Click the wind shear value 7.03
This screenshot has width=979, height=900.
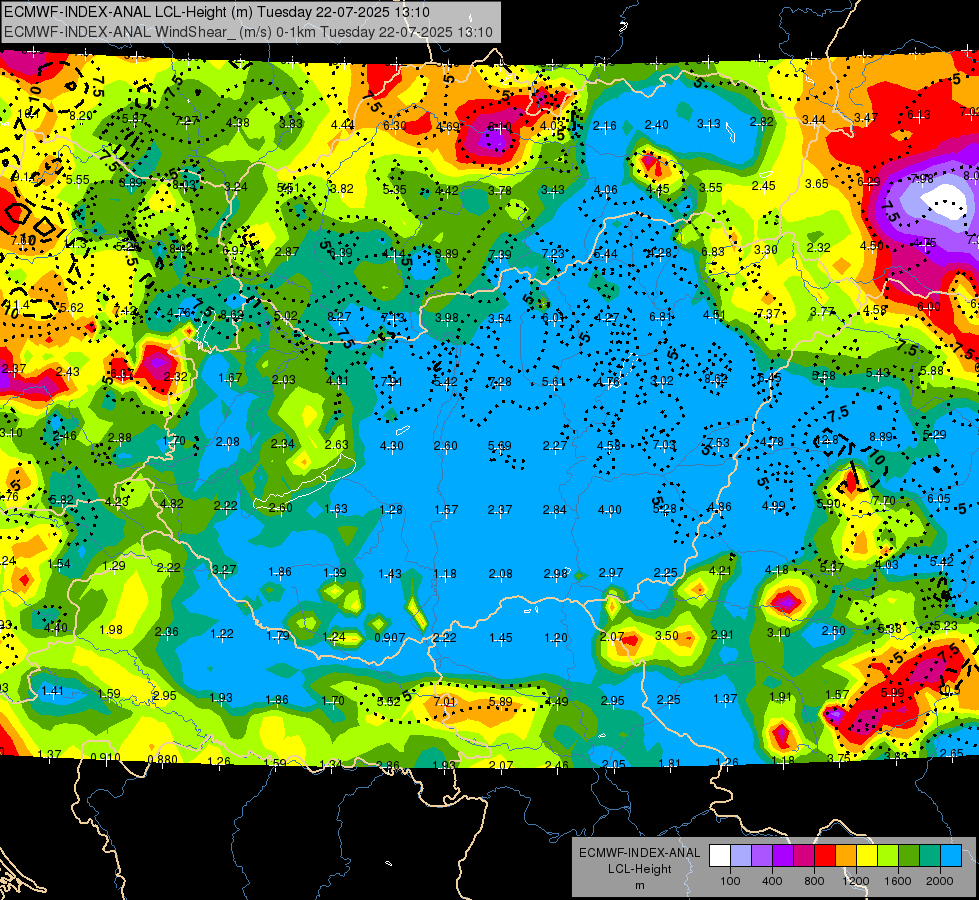click(664, 445)
